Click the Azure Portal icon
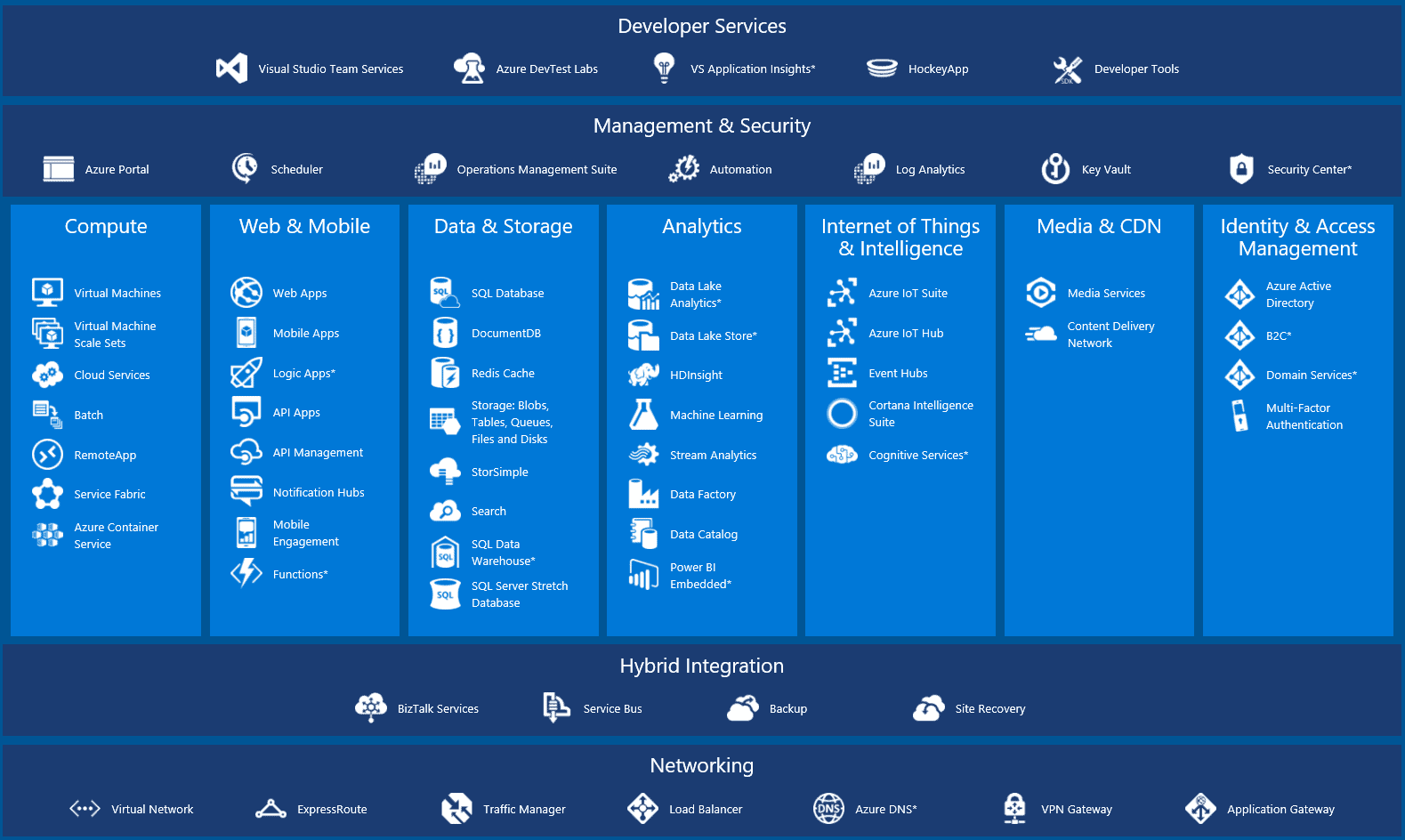Screen dimensions: 1405x840 59,169
